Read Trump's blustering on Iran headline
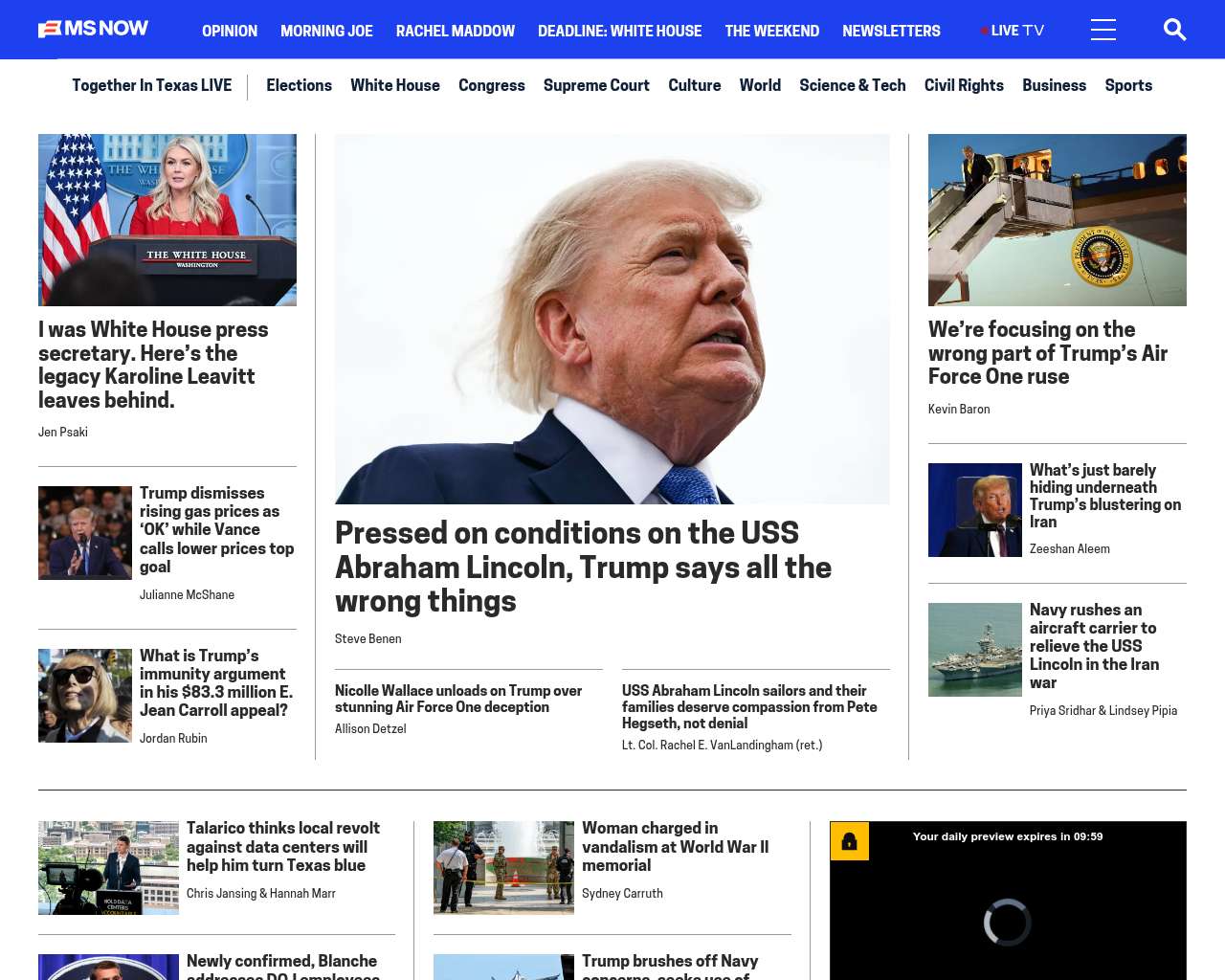This screenshot has height=980, width=1225. pyautogui.click(x=1105, y=496)
